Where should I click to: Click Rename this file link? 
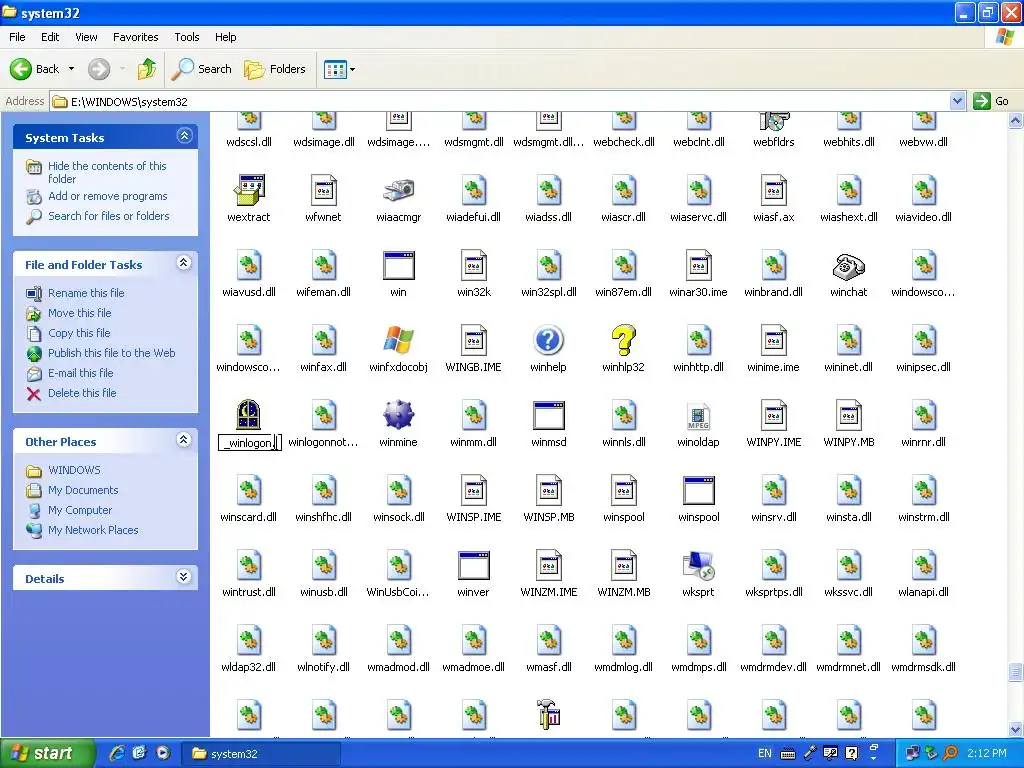[86, 293]
